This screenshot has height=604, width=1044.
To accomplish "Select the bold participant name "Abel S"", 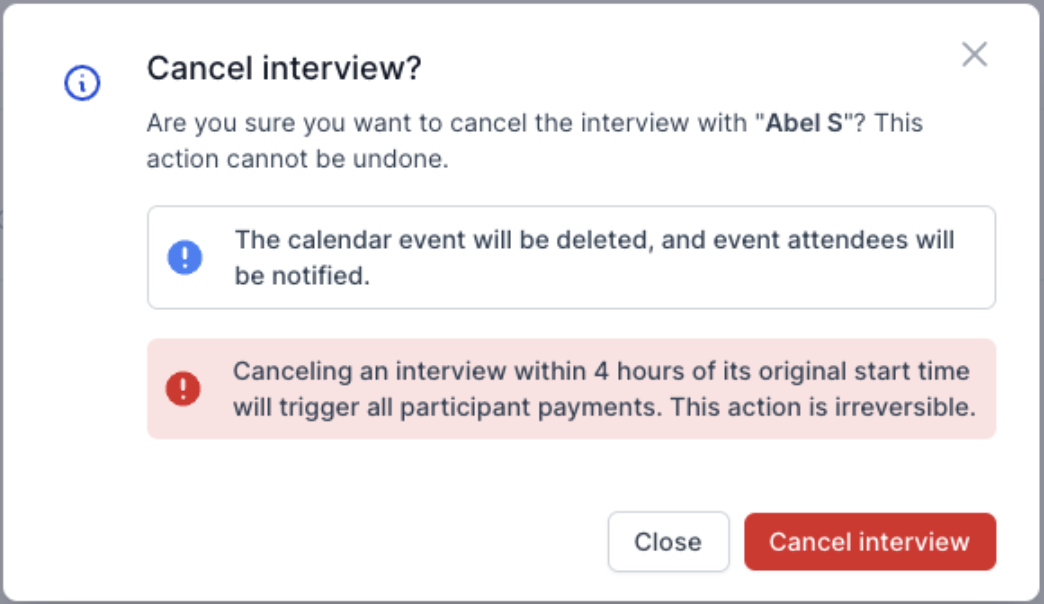I will pyautogui.click(x=804, y=124).
